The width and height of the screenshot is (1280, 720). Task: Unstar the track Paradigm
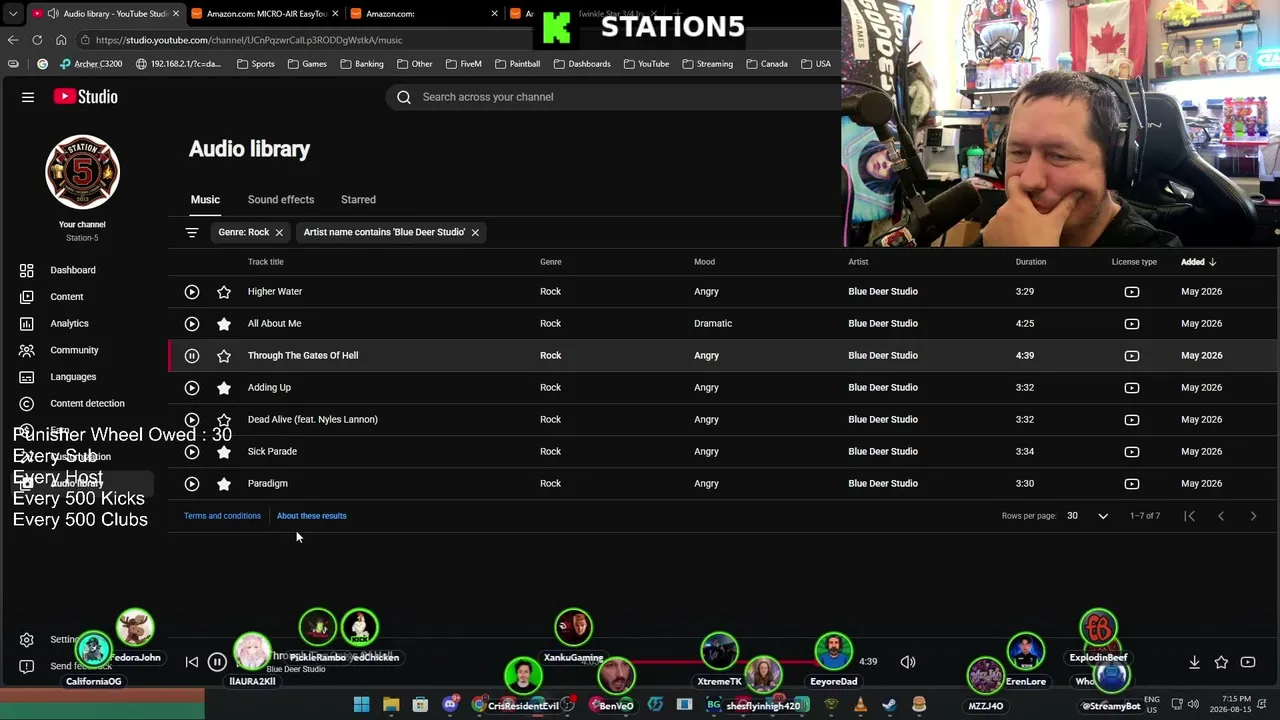tap(224, 484)
